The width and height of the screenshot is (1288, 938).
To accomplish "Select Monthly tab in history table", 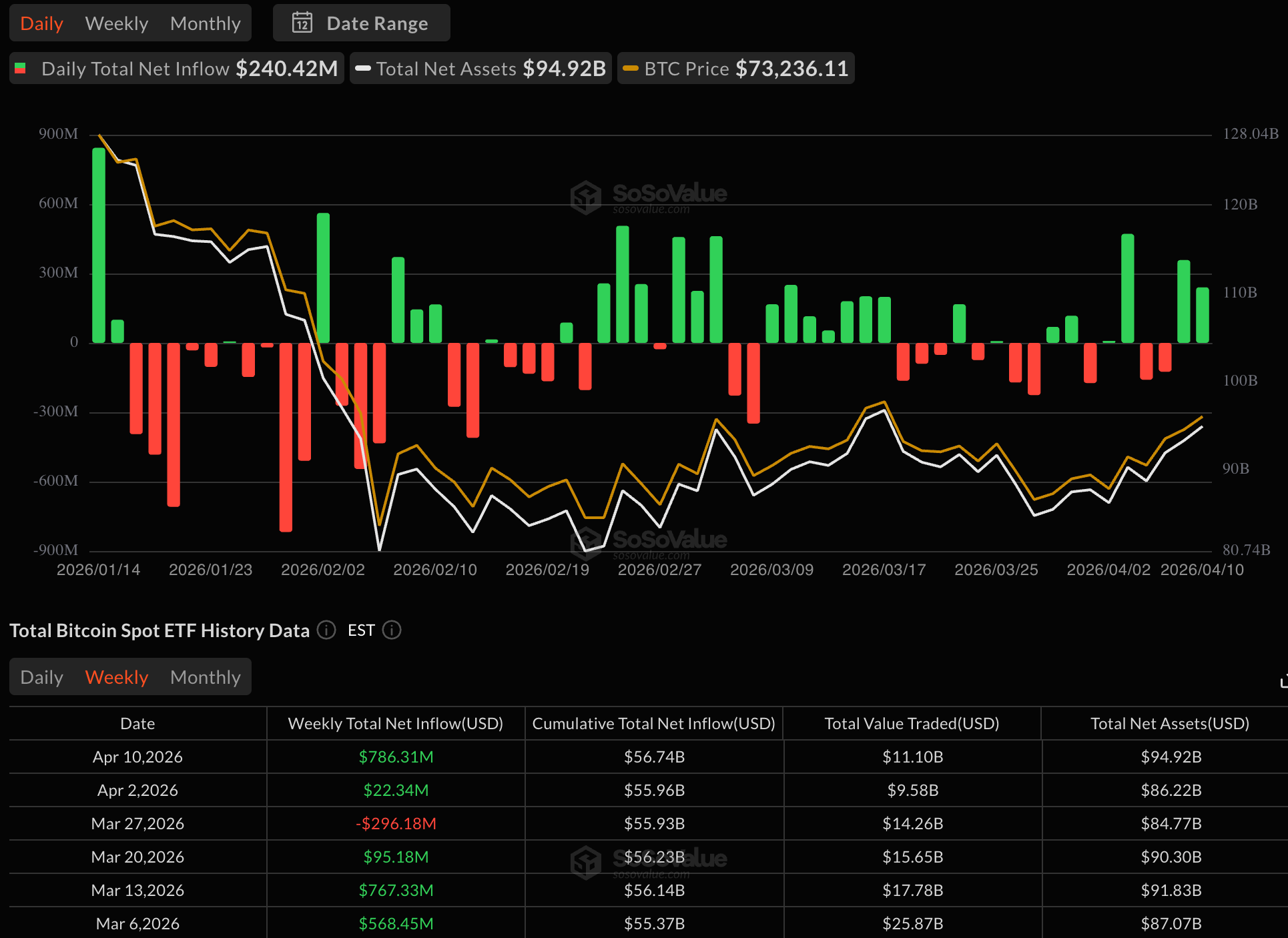I will point(205,677).
